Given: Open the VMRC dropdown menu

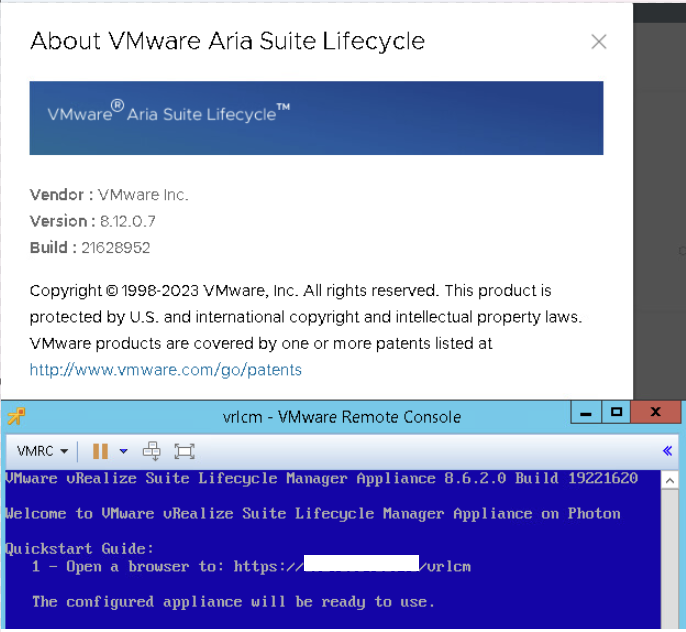Looking at the screenshot, I should pyautogui.click(x=42, y=451).
